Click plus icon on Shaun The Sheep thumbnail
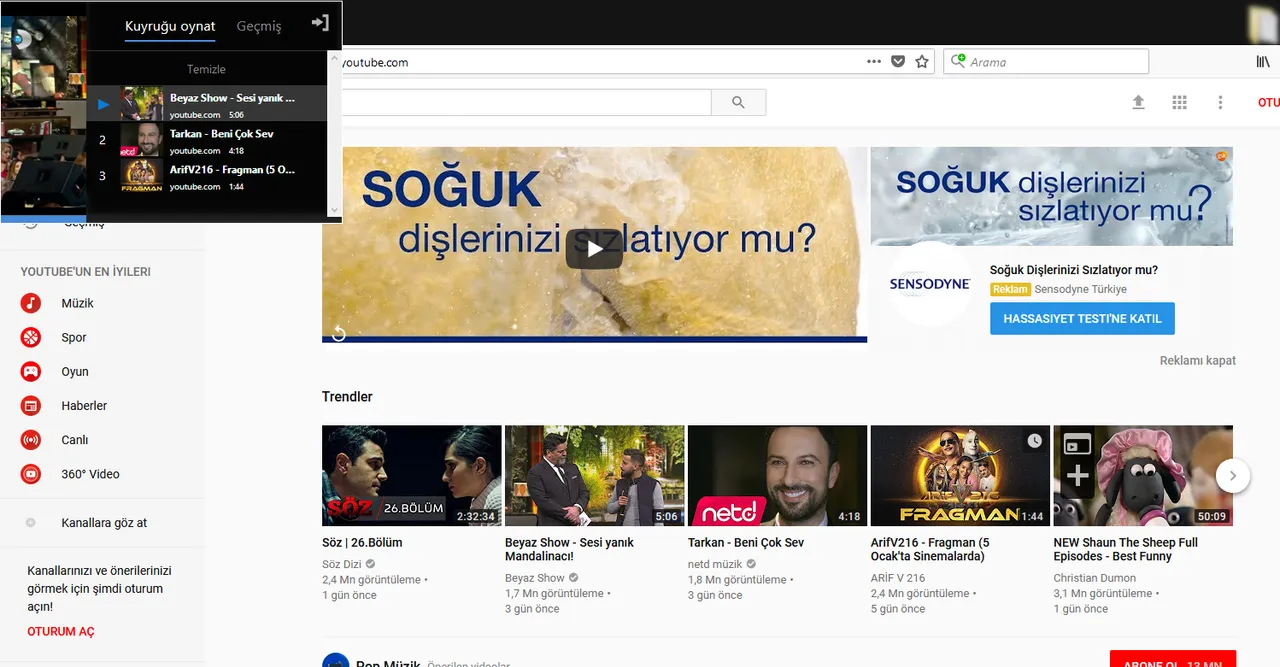Image resolution: width=1280 pixels, height=667 pixels. point(1076,477)
